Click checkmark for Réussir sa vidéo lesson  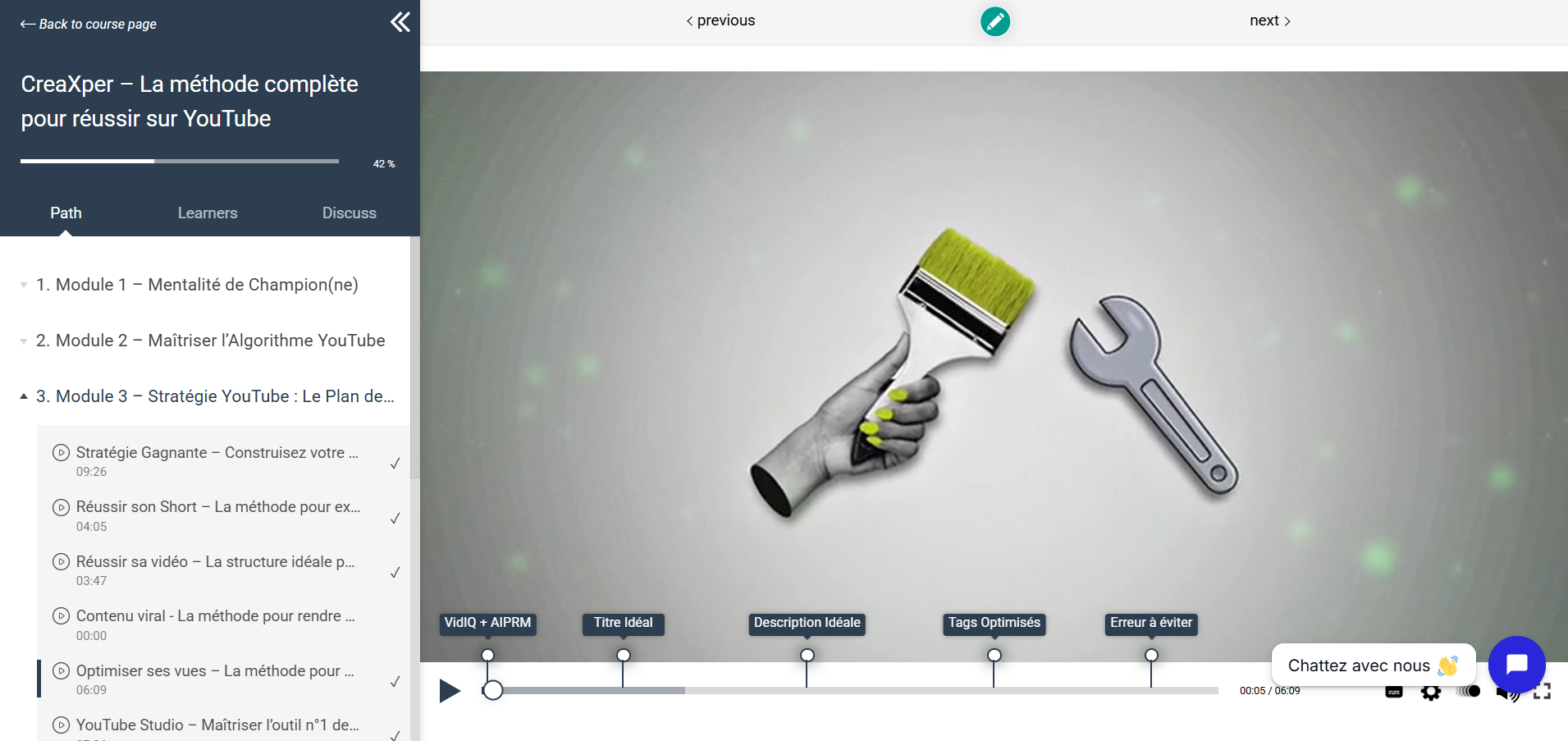(395, 572)
